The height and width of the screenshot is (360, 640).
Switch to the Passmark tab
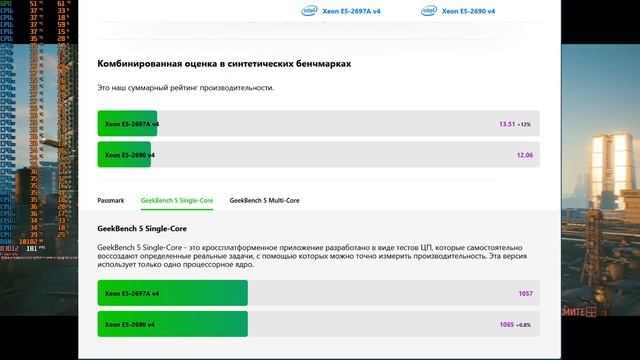(111, 200)
